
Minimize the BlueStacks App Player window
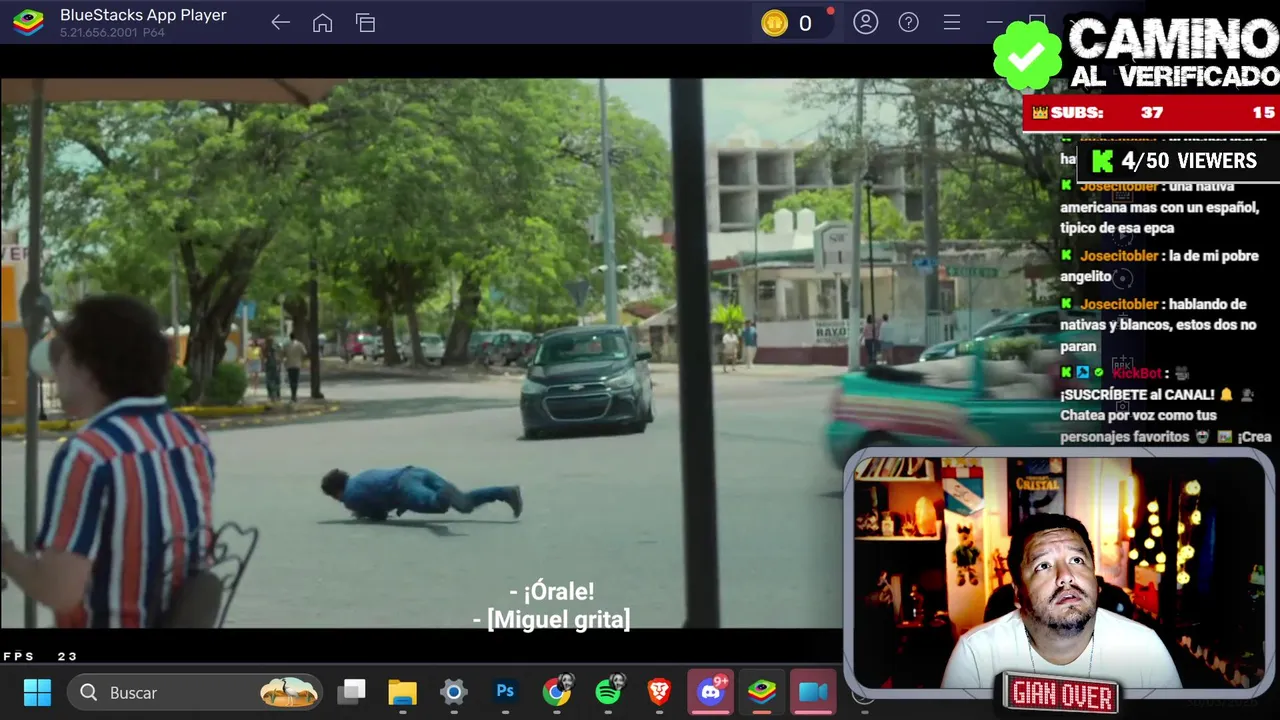click(994, 22)
